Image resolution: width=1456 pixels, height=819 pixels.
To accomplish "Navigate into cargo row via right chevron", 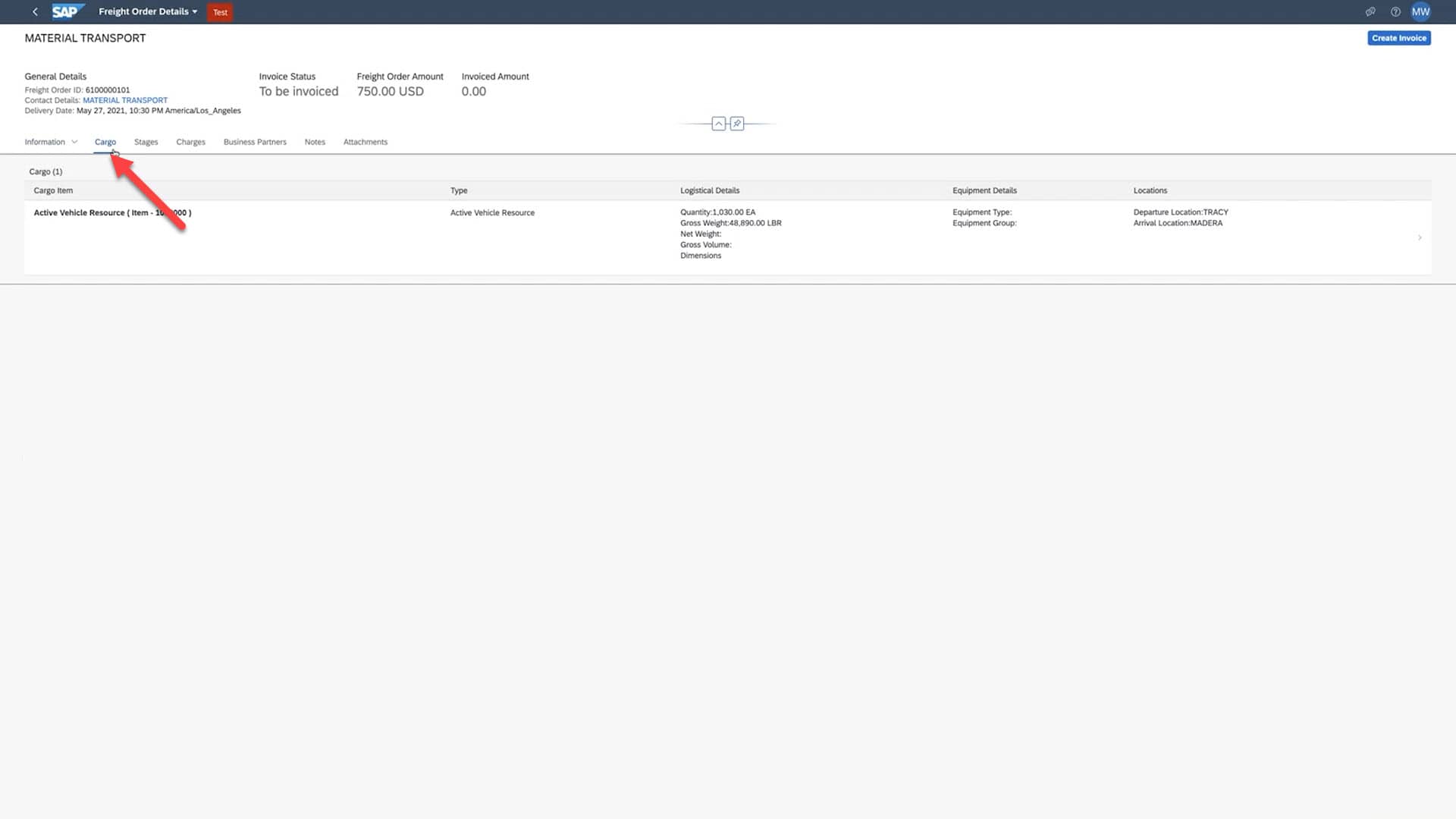I will [x=1420, y=237].
